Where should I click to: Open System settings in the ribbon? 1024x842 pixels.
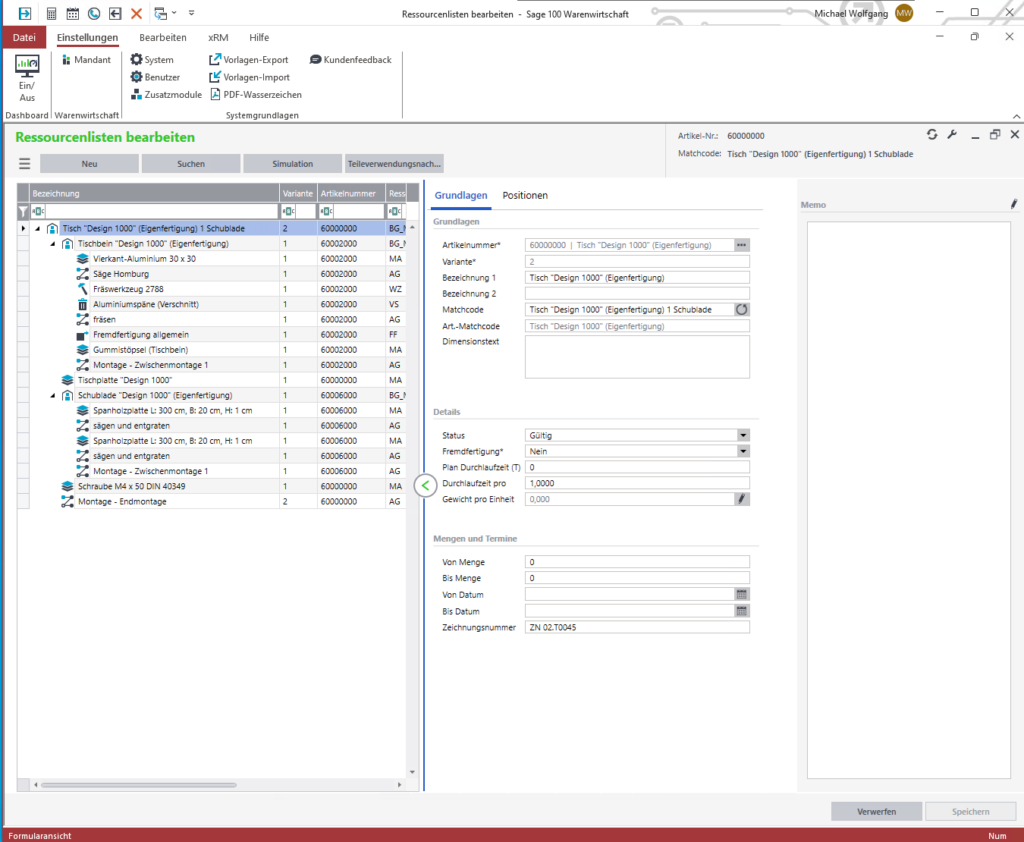(x=152, y=59)
